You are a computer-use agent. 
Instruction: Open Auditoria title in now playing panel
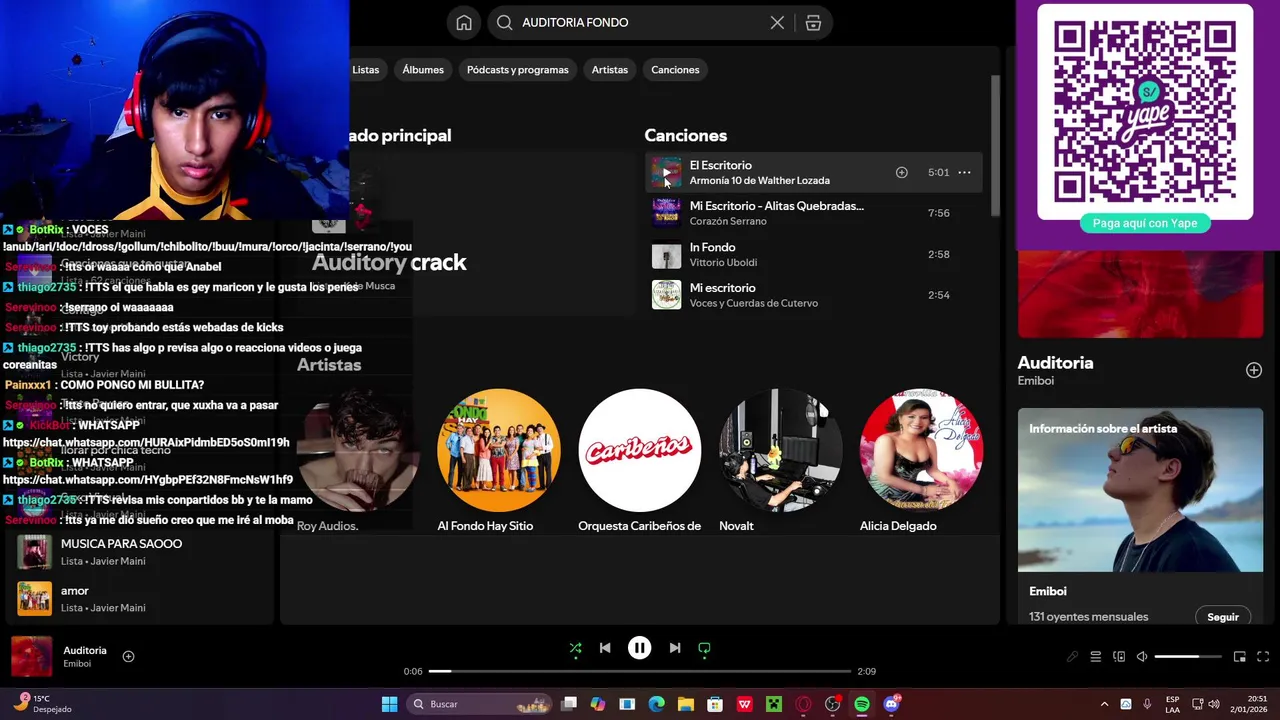(1055, 363)
